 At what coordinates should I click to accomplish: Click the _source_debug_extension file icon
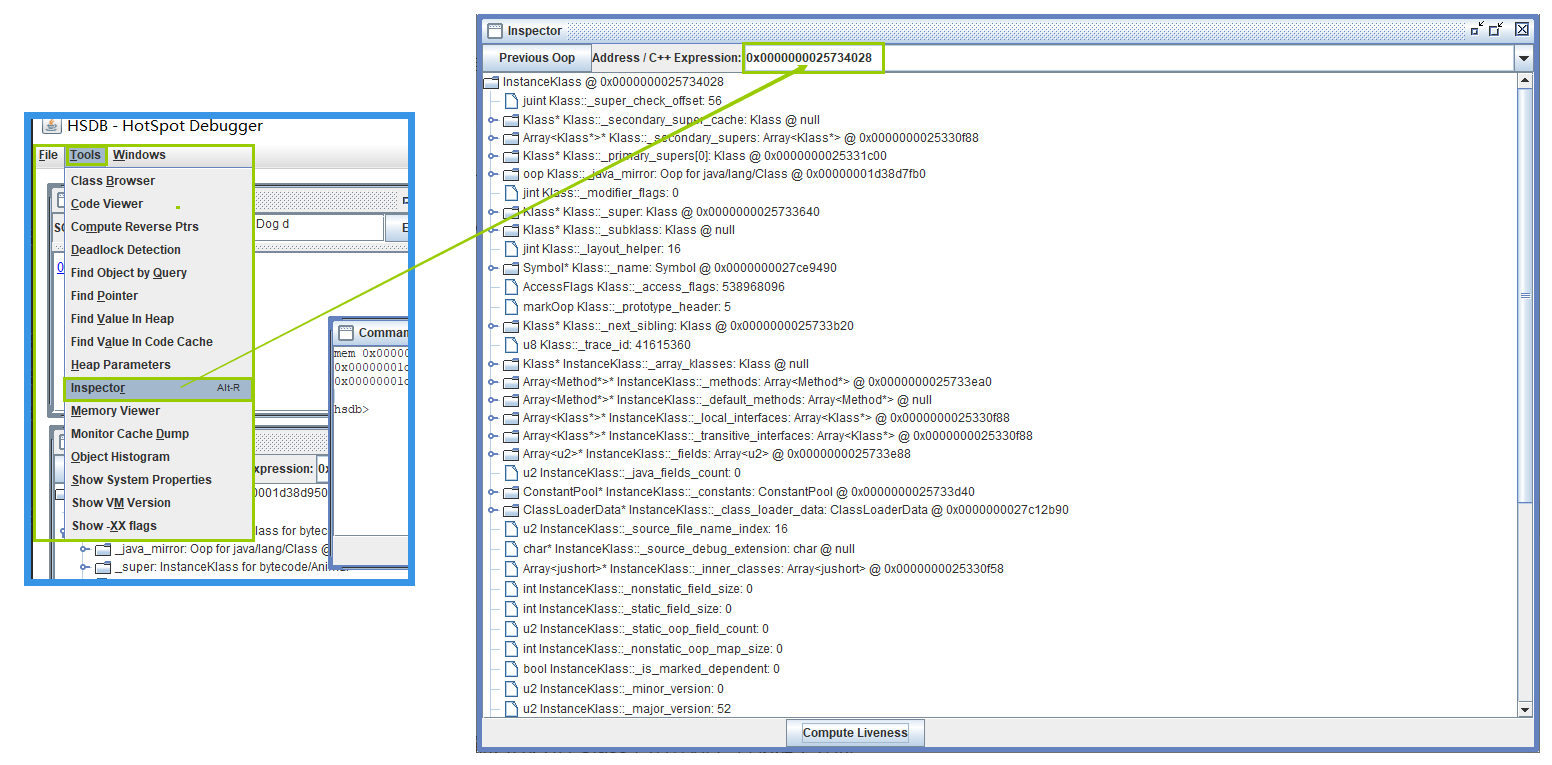(512, 549)
